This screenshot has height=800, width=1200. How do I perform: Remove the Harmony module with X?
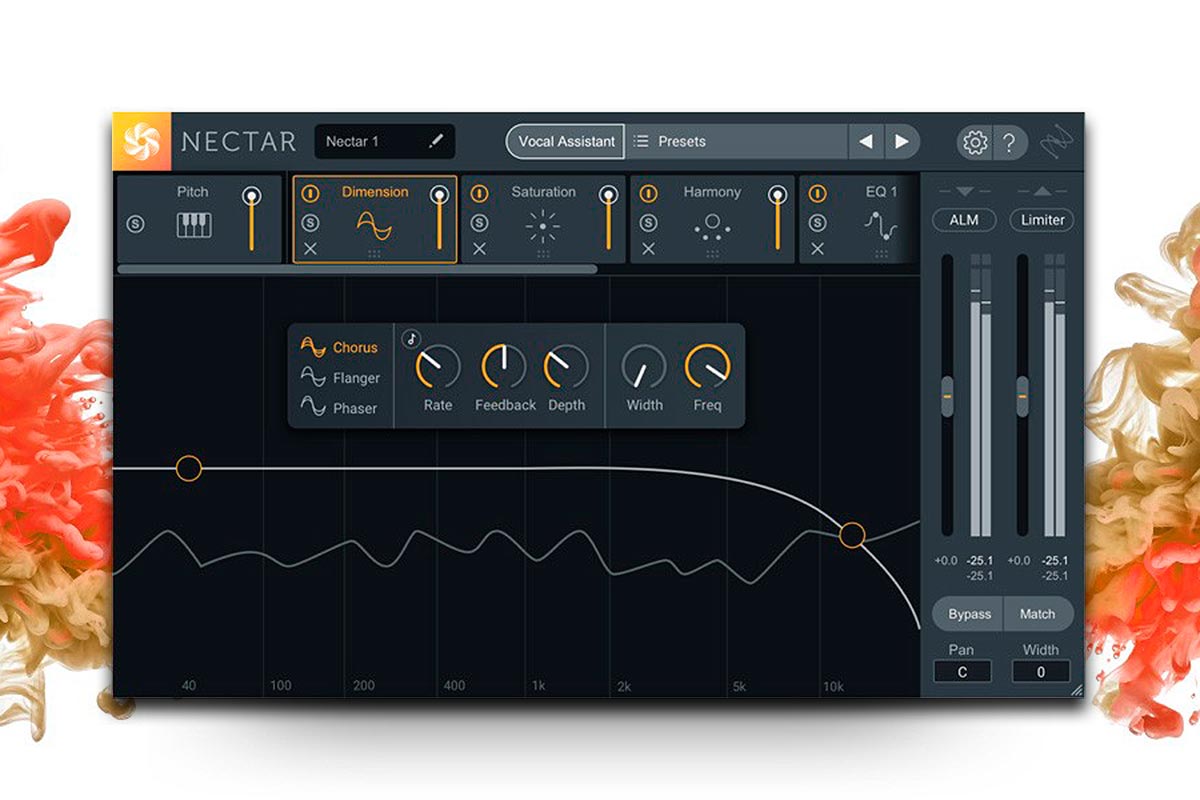point(648,249)
